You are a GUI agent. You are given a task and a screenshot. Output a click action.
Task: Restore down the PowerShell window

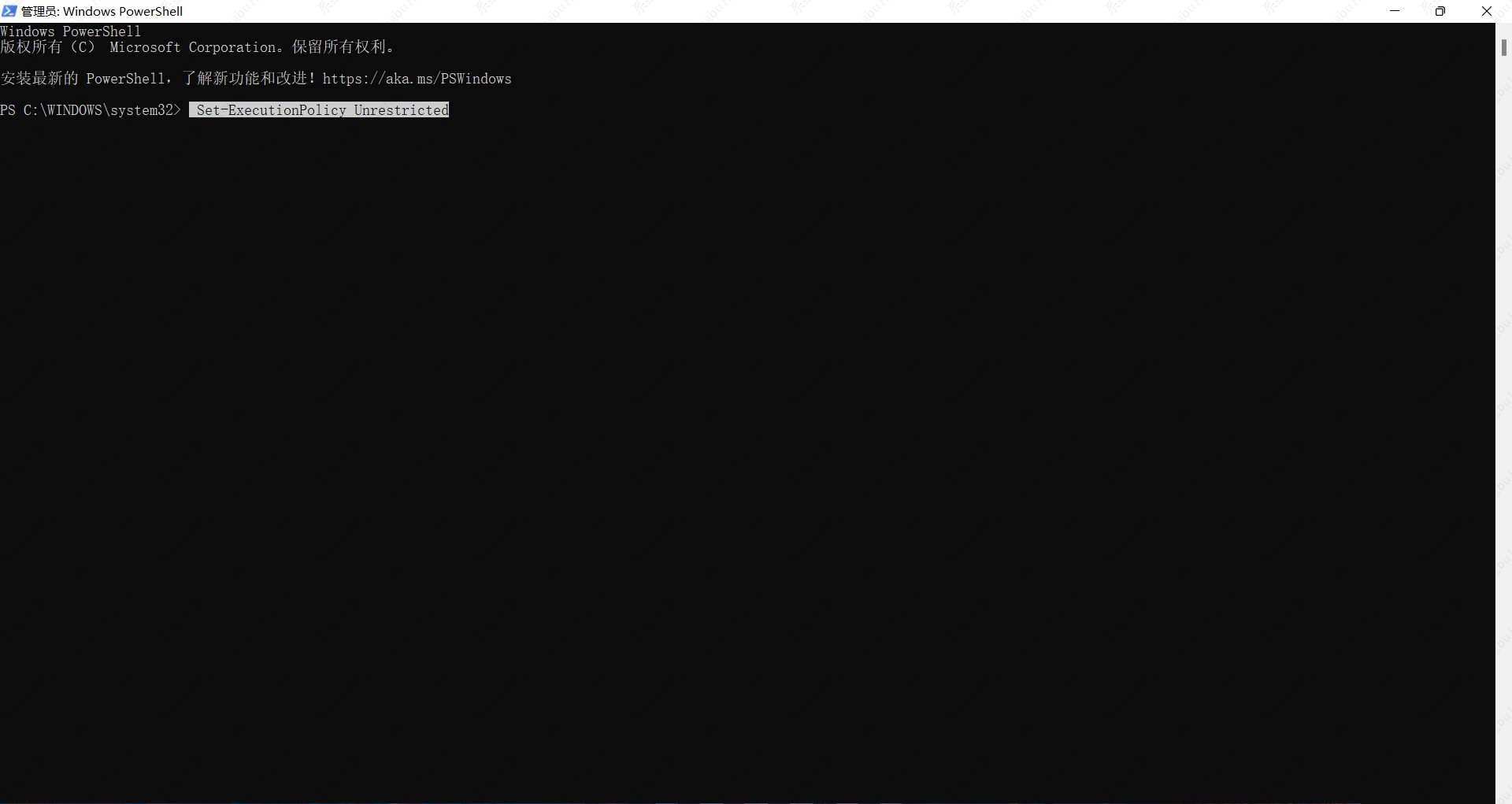pyautogui.click(x=1440, y=11)
